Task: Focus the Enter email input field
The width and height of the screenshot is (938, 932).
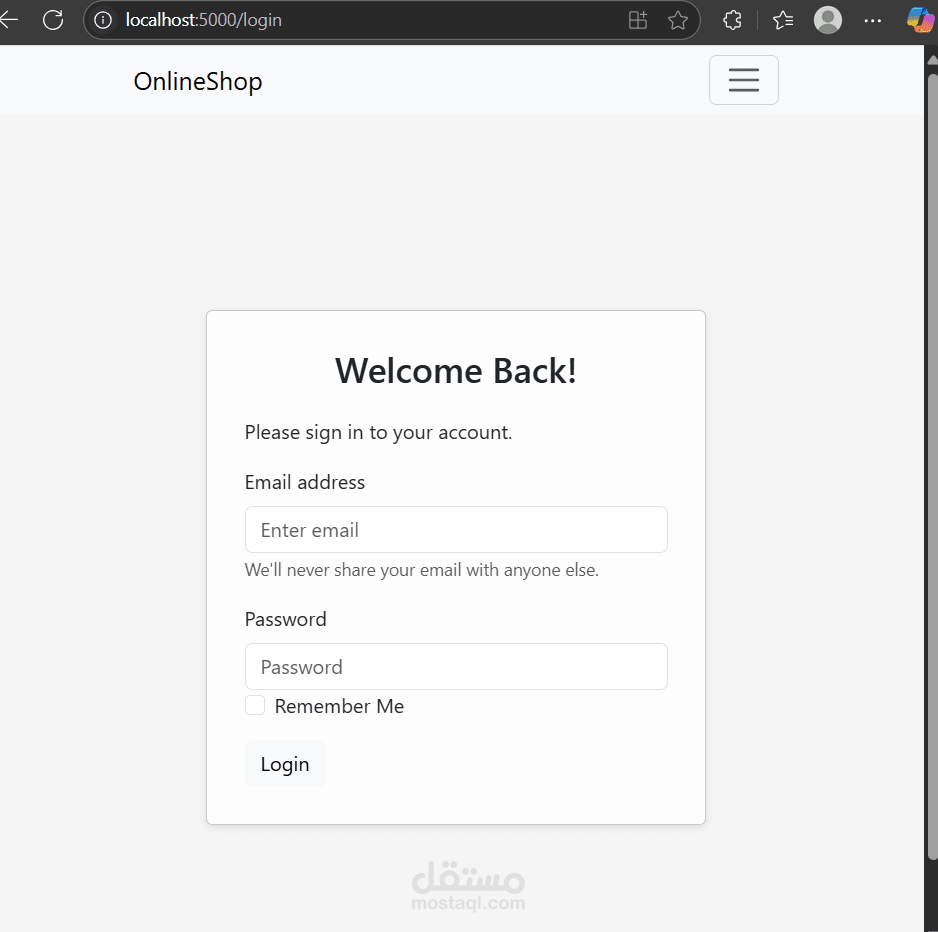Action: click(x=456, y=529)
